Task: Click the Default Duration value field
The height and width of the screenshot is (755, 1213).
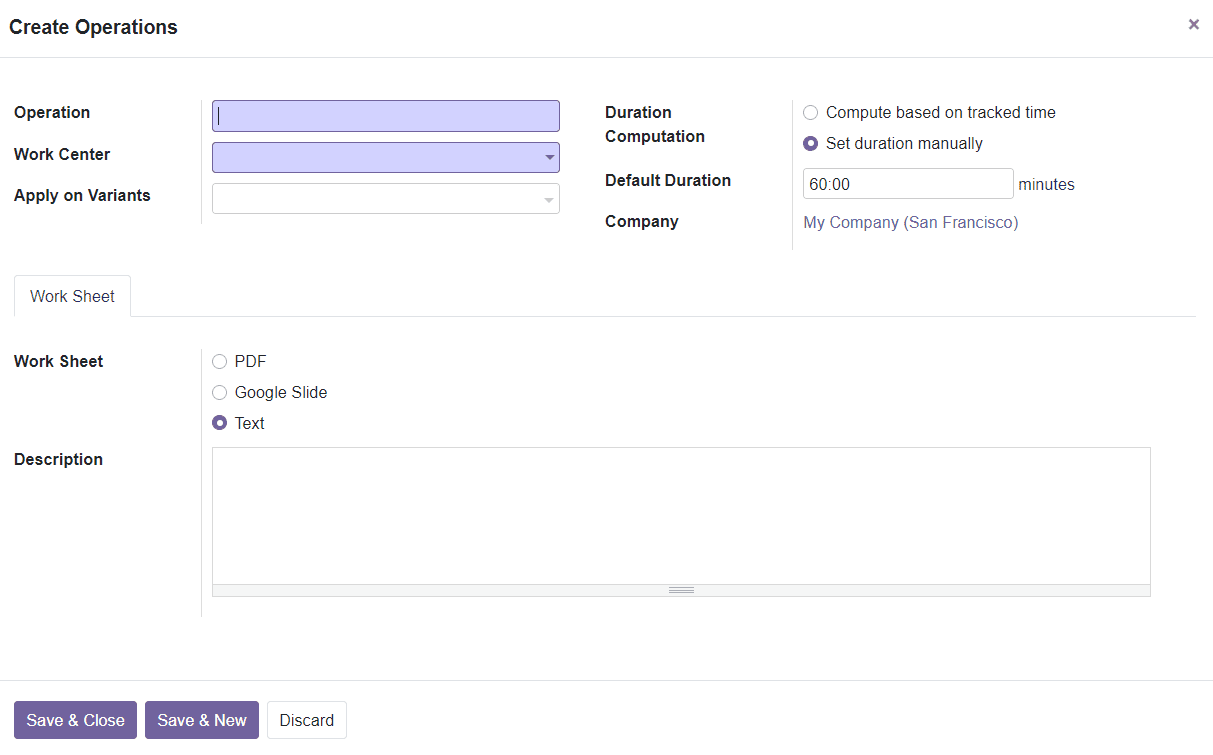Action: pyautogui.click(x=907, y=183)
